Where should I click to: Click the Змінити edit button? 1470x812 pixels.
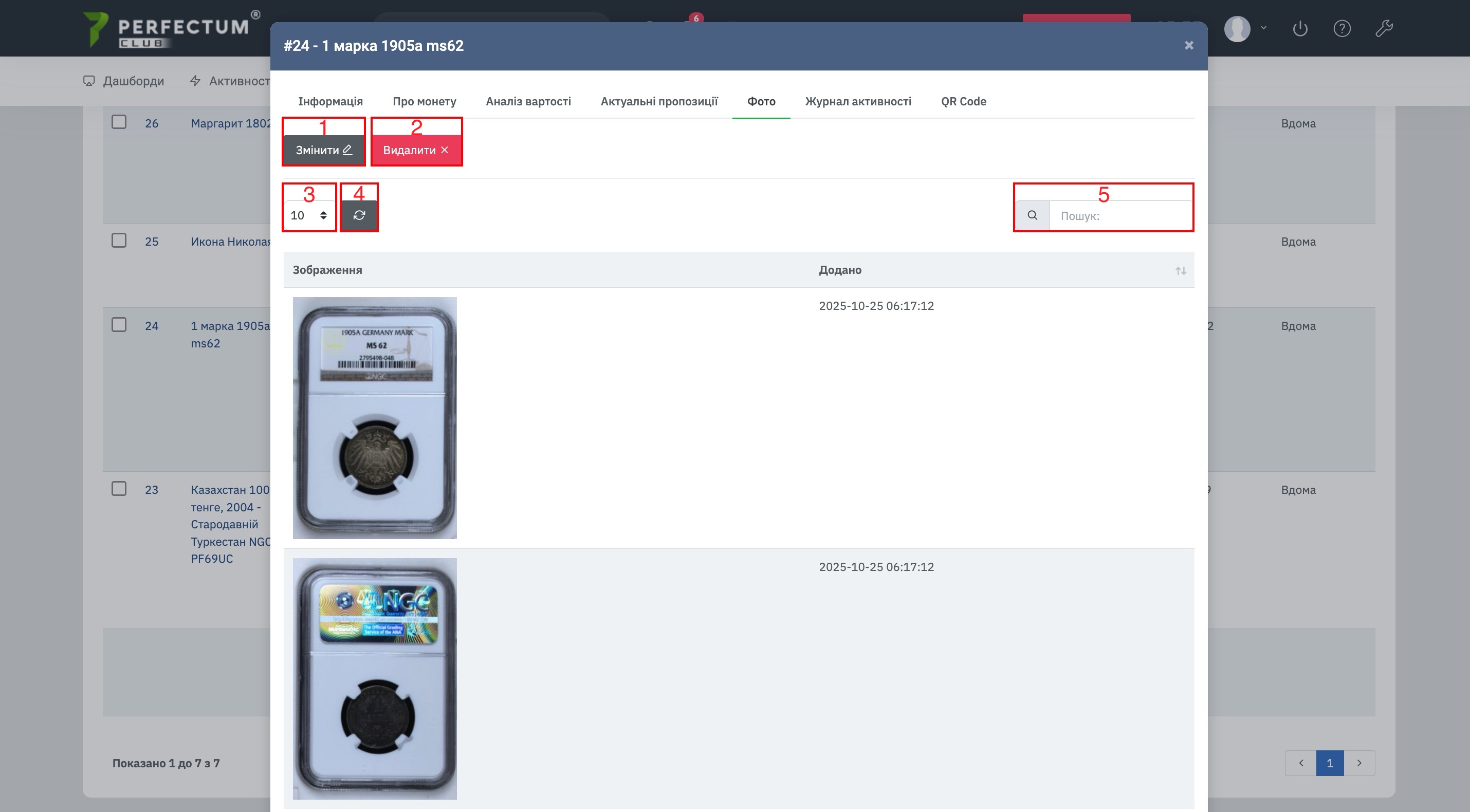324,150
